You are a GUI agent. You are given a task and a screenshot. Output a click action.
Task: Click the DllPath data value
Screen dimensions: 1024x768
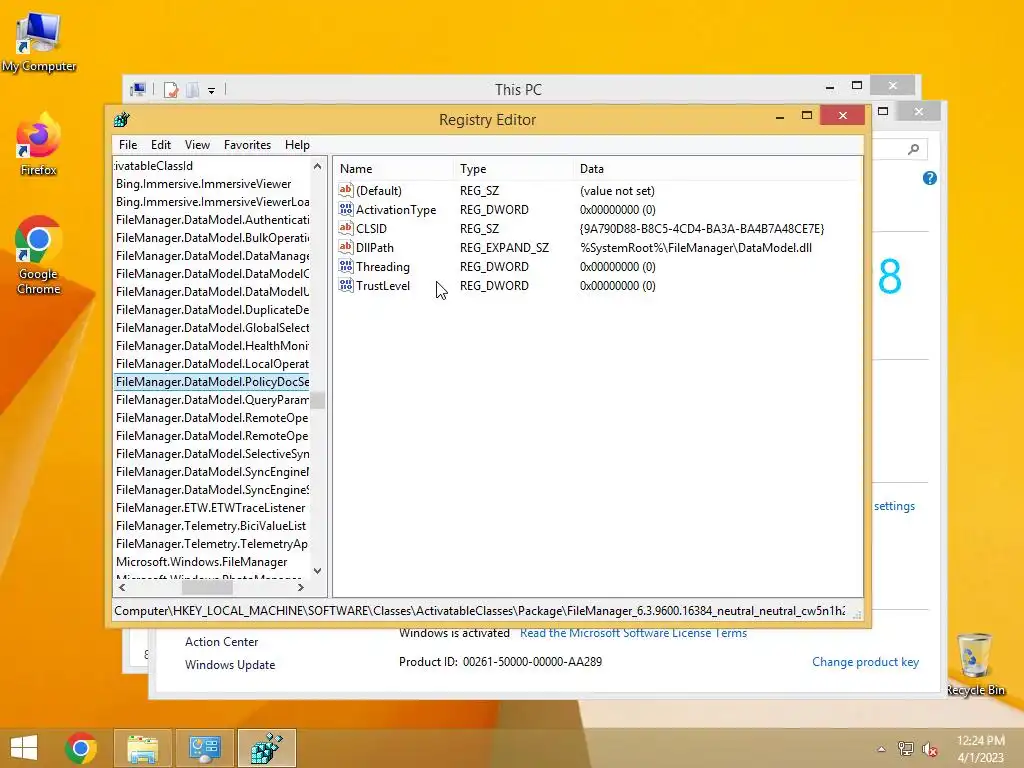click(x=696, y=248)
